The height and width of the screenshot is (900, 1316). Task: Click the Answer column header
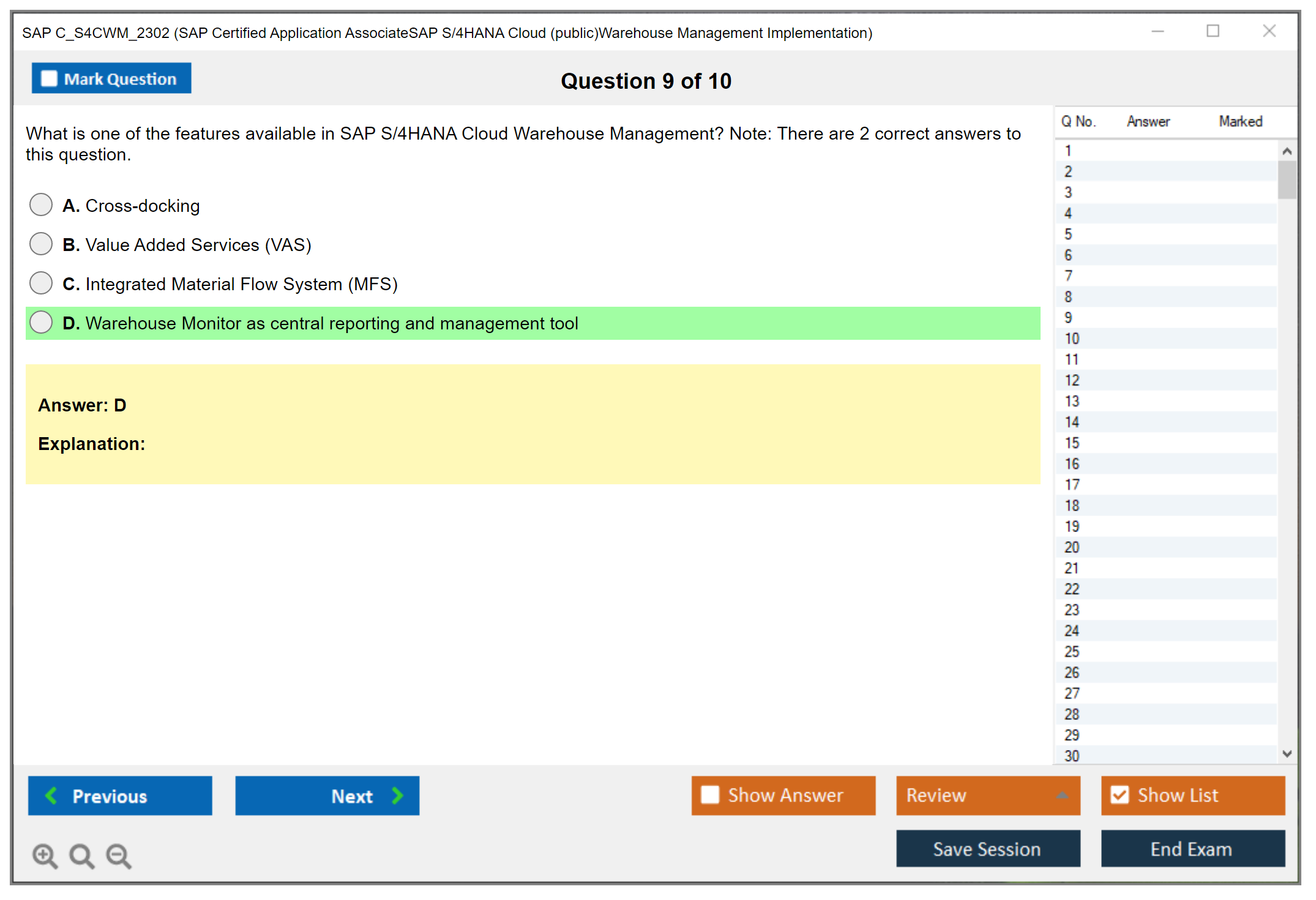(x=1148, y=121)
